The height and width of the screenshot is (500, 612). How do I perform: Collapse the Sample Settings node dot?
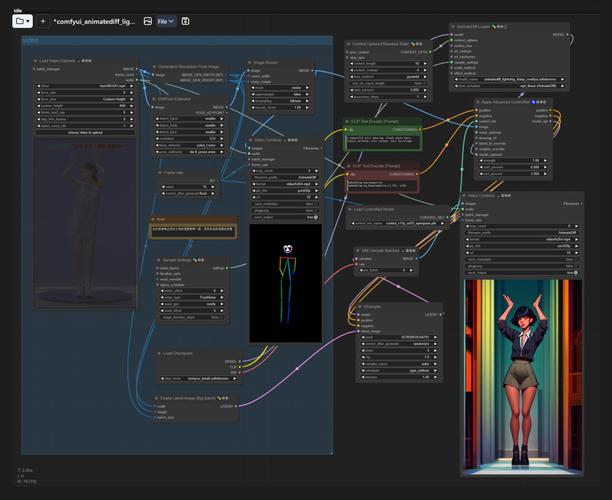[x=159, y=260]
